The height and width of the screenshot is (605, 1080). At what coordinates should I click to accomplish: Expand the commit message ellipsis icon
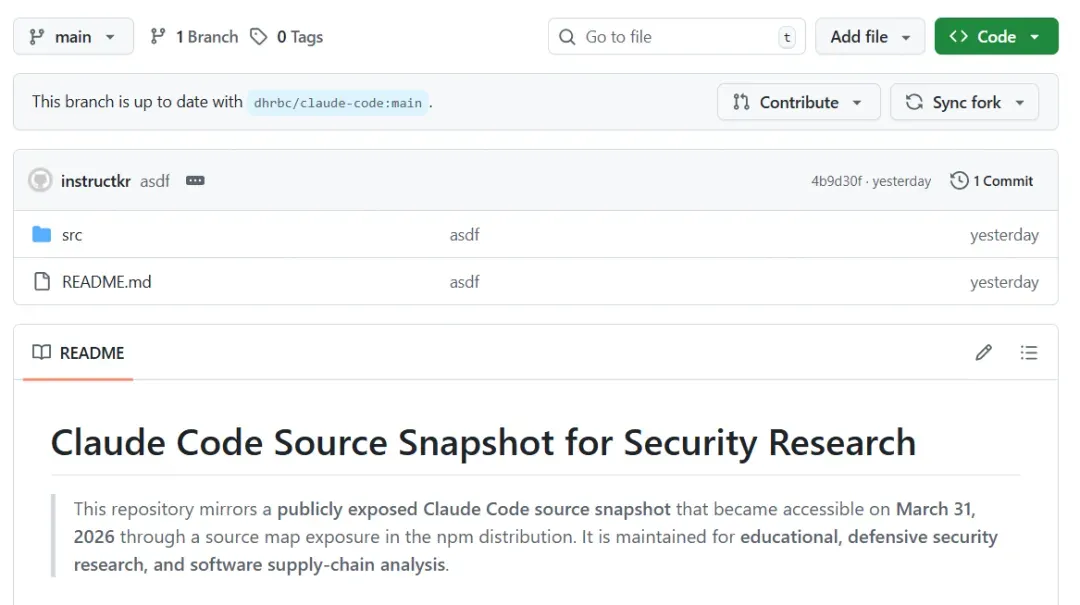click(x=195, y=181)
